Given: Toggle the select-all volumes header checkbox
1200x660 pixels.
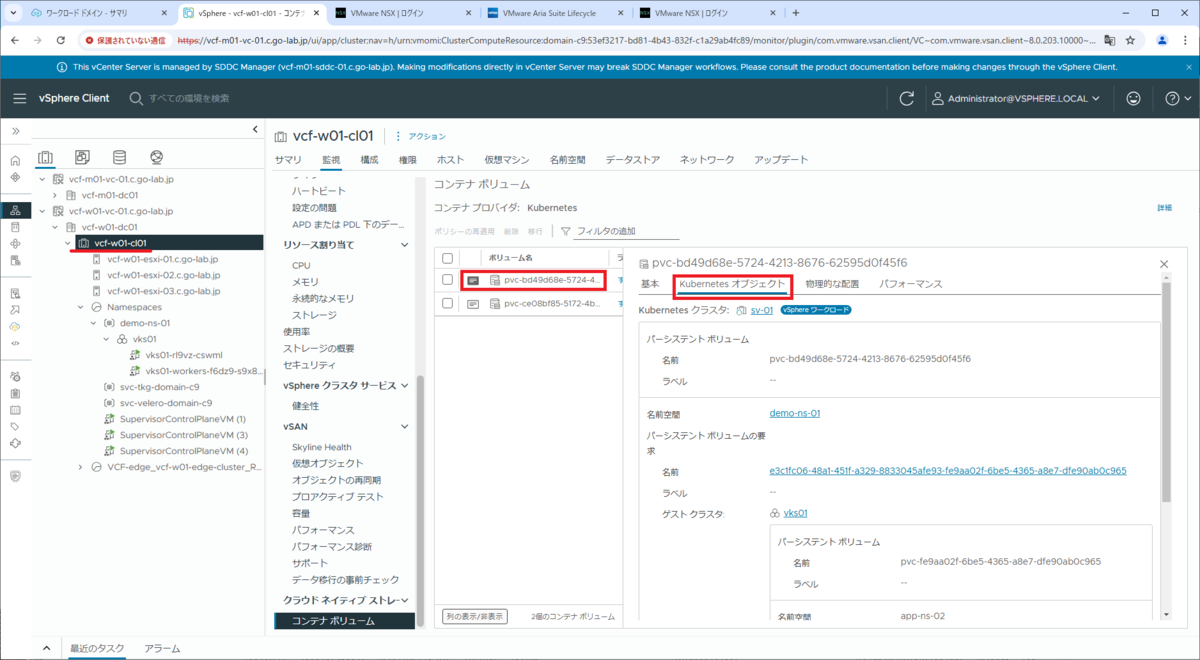Looking at the screenshot, I should coord(448,257).
